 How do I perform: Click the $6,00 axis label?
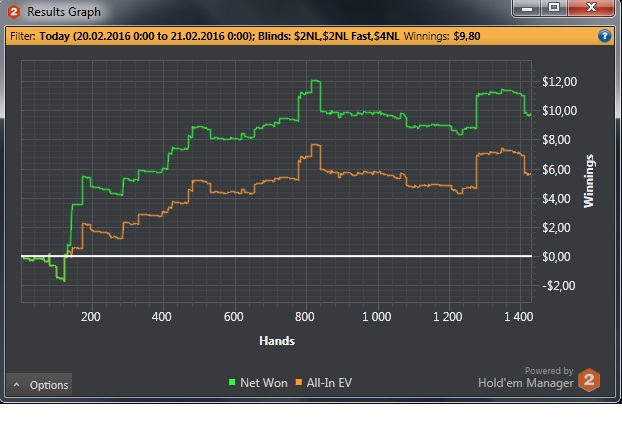click(556, 170)
